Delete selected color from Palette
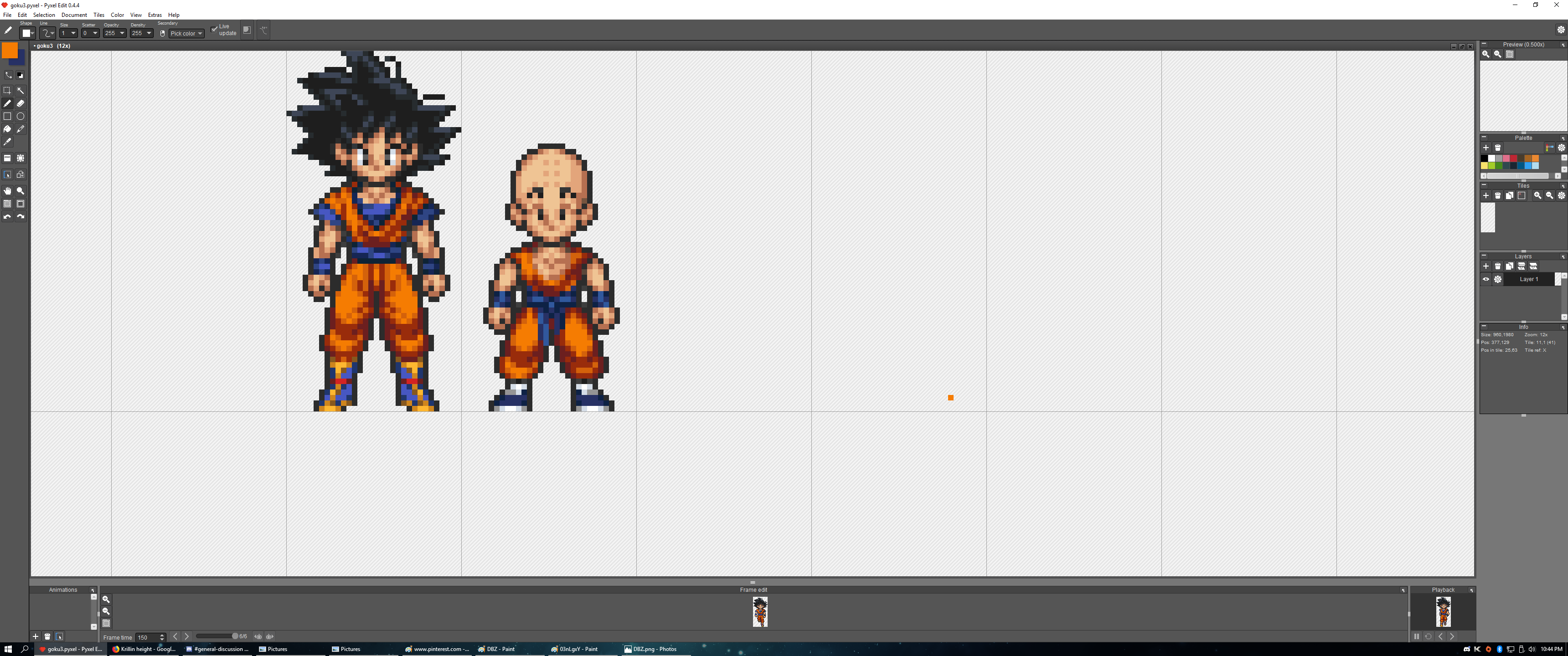Viewport: 1568px width, 656px height. point(1497,148)
